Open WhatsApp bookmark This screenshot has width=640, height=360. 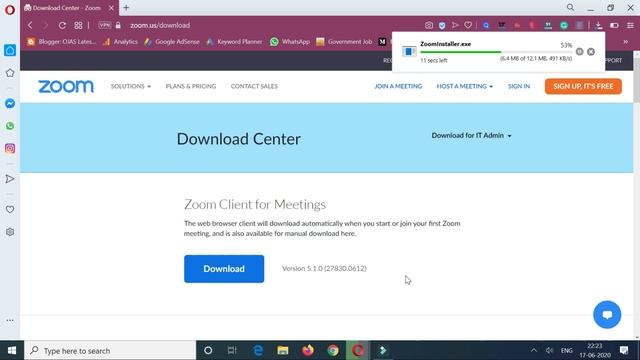(x=290, y=42)
